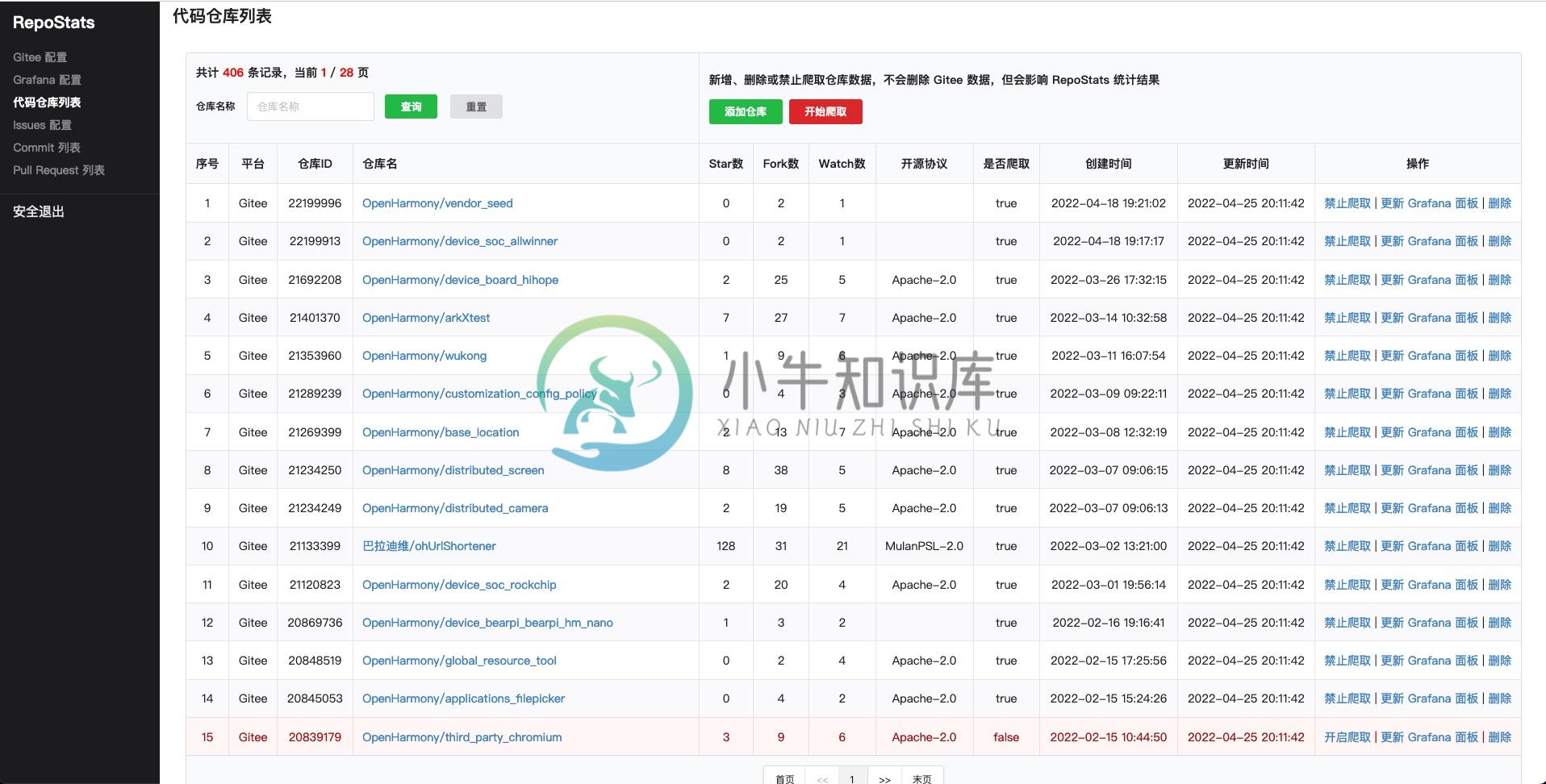
Task: Click 更新 Grafana 面板 for wukong row
Action: click(1429, 356)
